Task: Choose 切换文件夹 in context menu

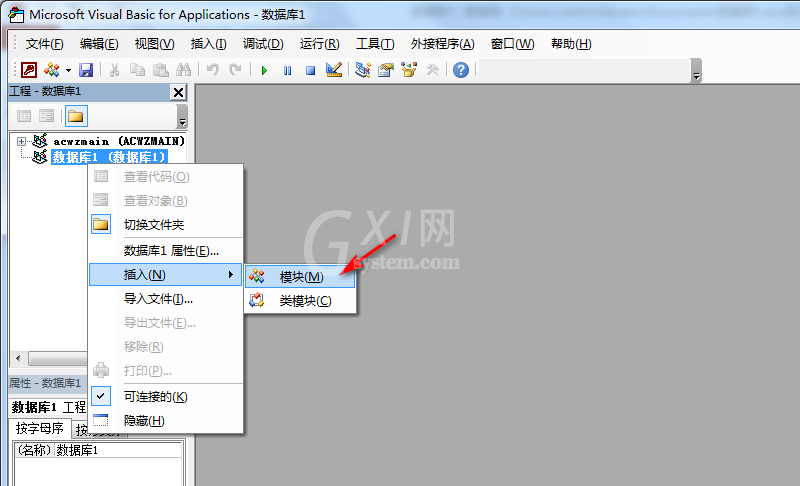Action: pyautogui.click(x=165, y=225)
